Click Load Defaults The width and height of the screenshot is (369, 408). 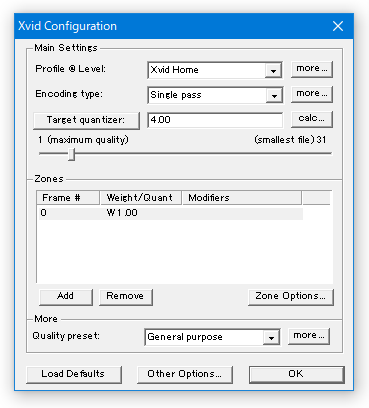click(x=74, y=375)
